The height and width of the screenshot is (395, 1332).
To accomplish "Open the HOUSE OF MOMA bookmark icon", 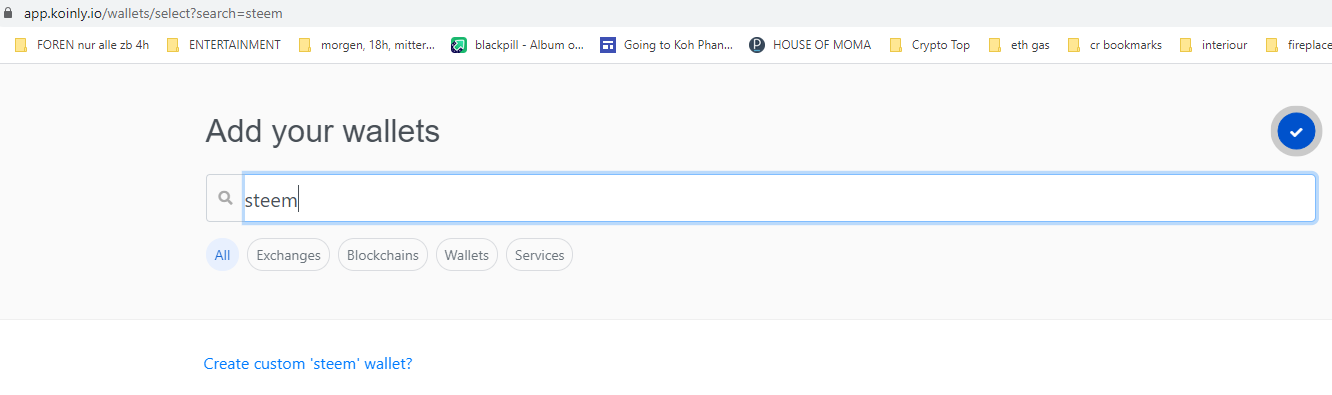I will coord(757,45).
